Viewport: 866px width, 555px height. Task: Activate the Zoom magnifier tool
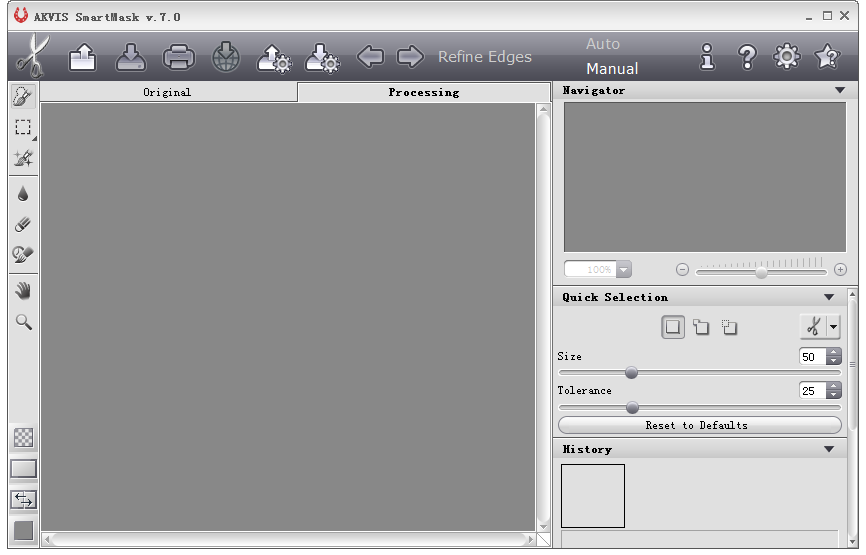click(23, 322)
